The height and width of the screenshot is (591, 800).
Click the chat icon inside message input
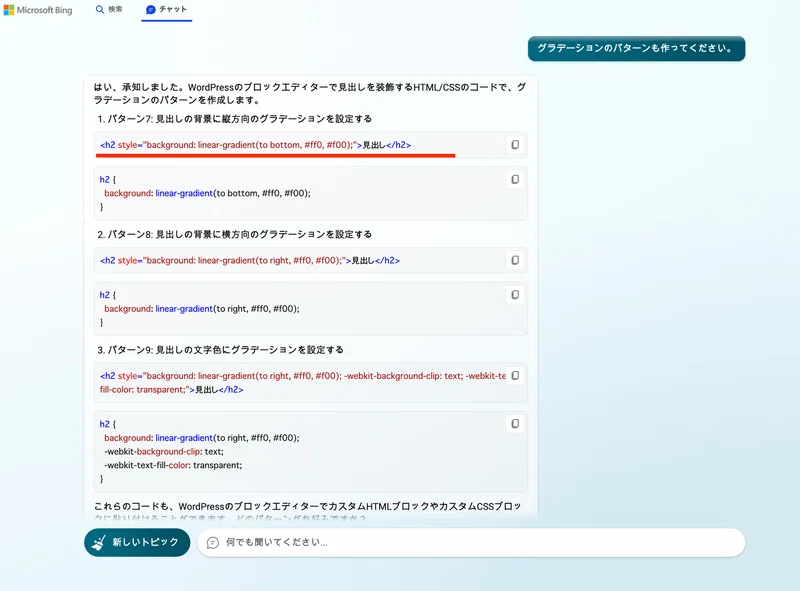pyautogui.click(x=213, y=543)
